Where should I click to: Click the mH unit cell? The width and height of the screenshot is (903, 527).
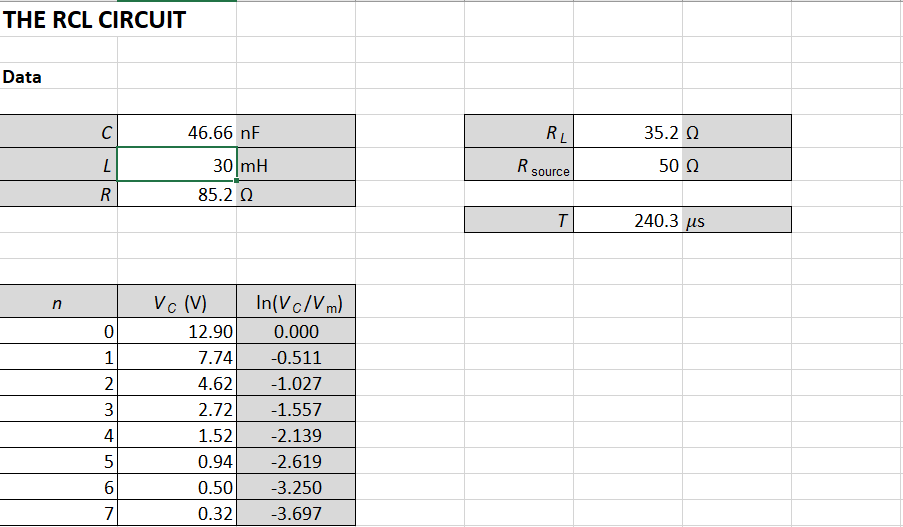point(296,165)
